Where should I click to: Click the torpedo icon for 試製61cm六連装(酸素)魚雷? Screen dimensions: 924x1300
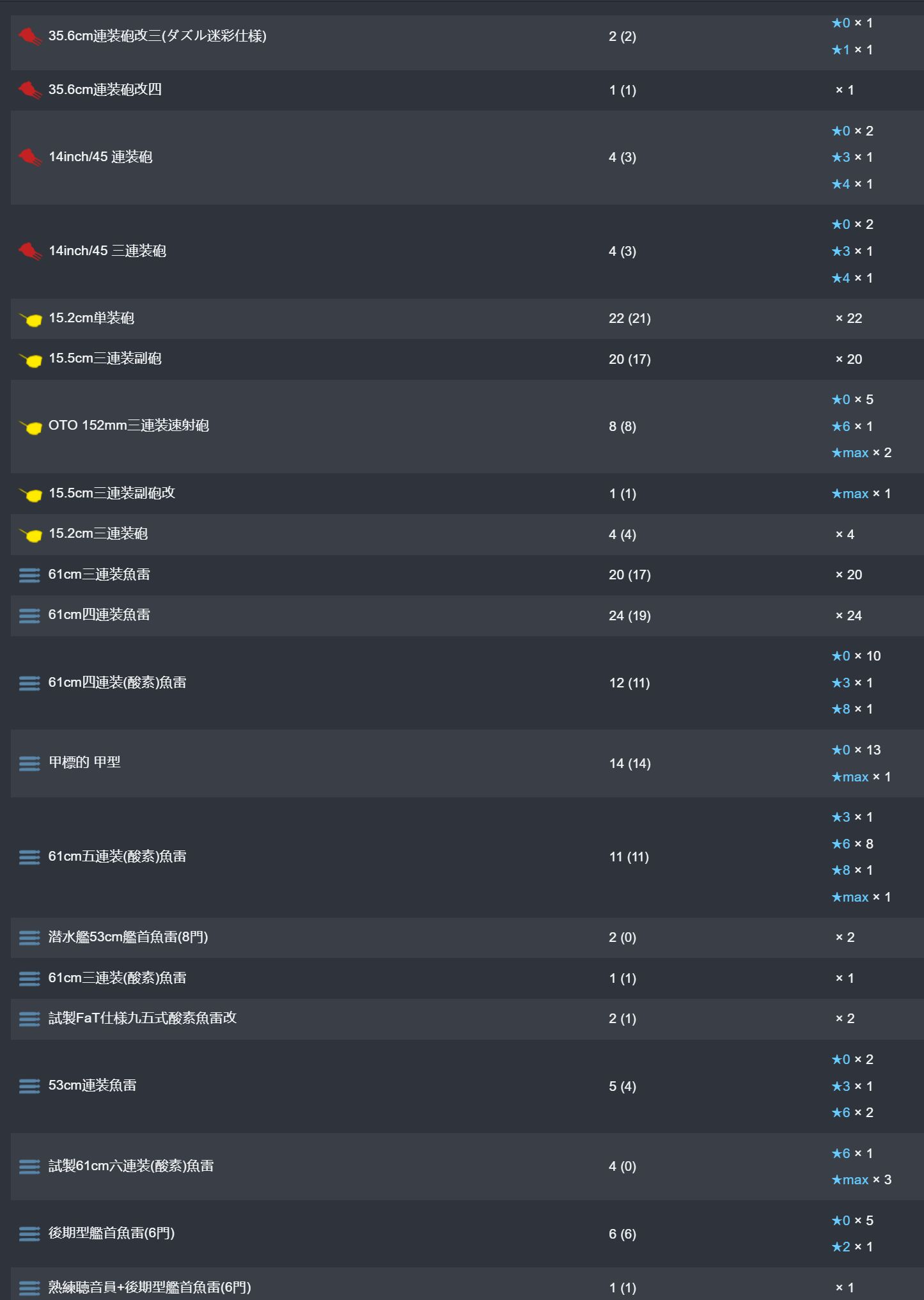point(29,1166)
